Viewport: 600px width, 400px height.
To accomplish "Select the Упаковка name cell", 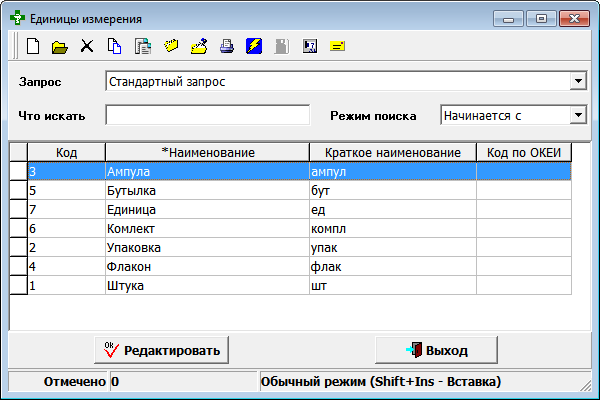I will click(x=207, y=247).
